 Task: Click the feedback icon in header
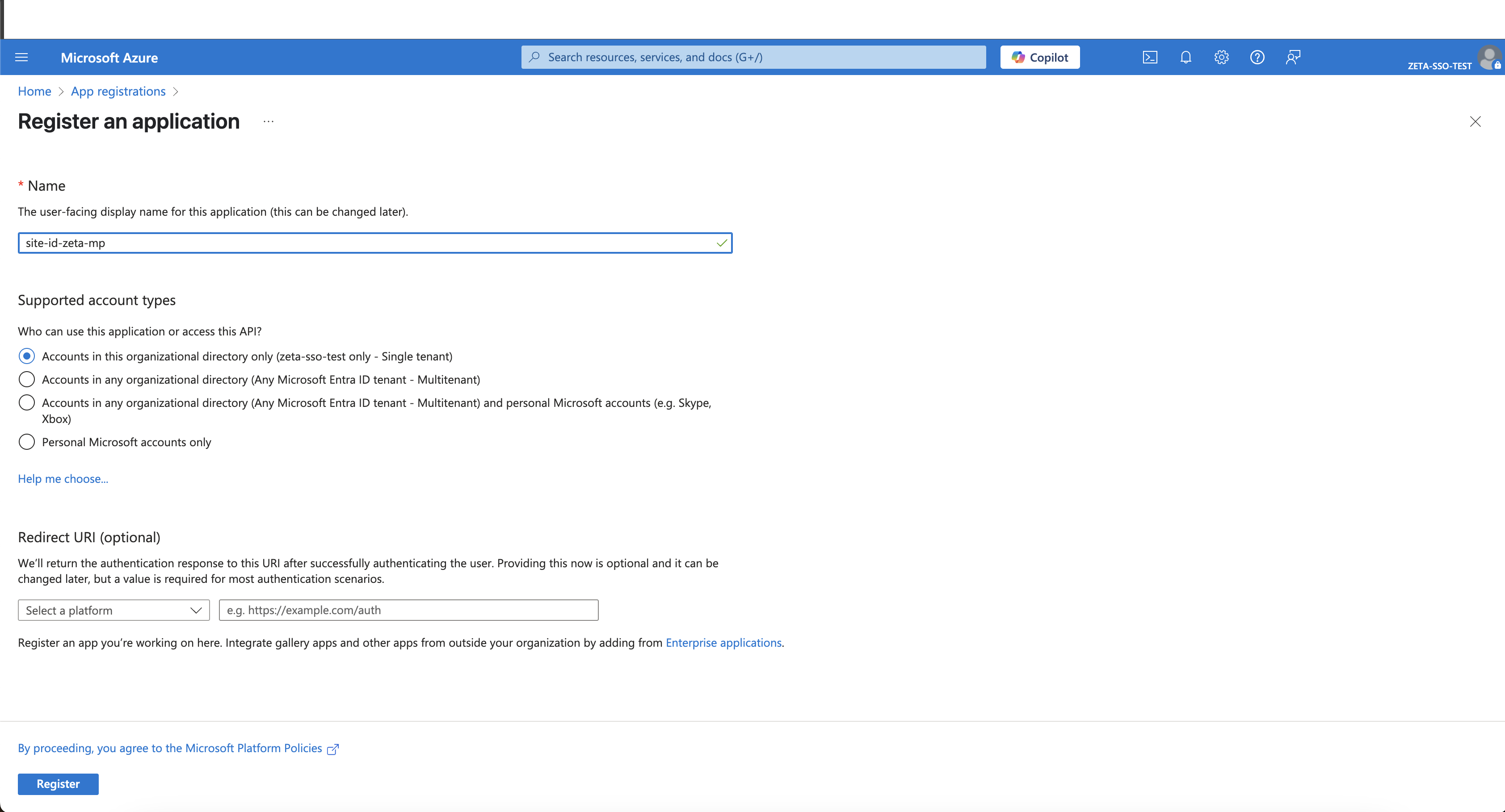pyautogui.click(x=1292, y=57)
